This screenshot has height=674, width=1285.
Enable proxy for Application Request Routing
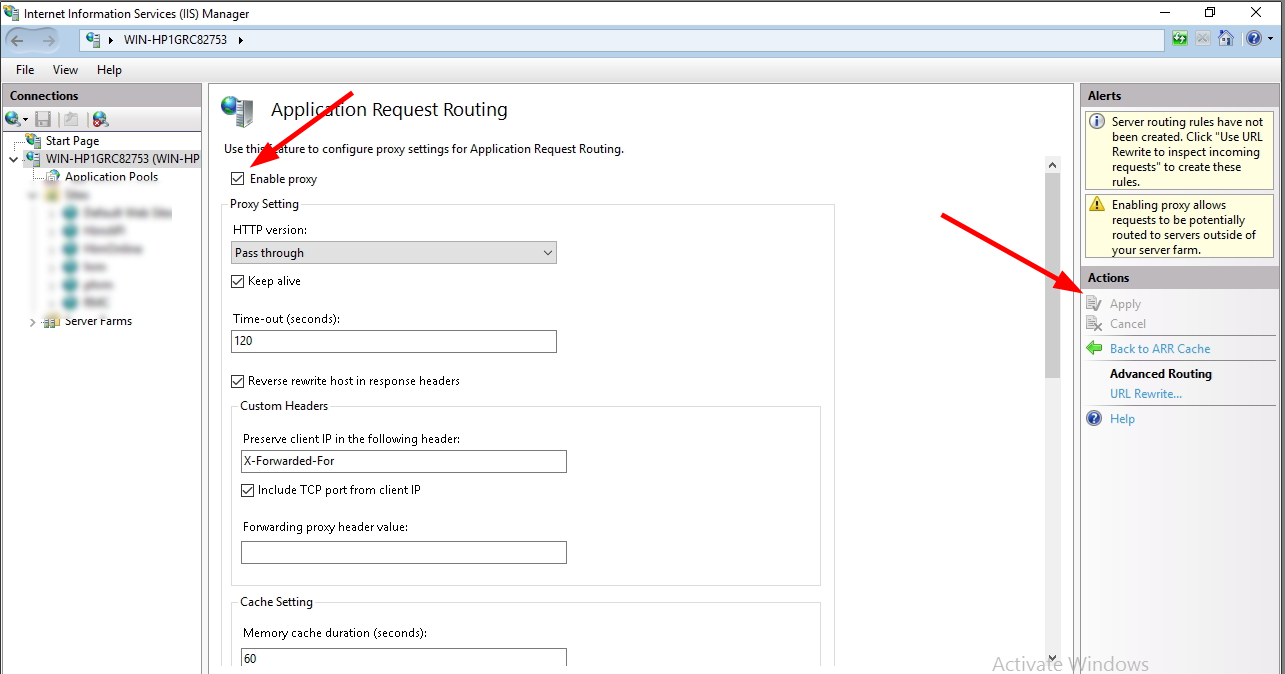click(x=237, y=178)
